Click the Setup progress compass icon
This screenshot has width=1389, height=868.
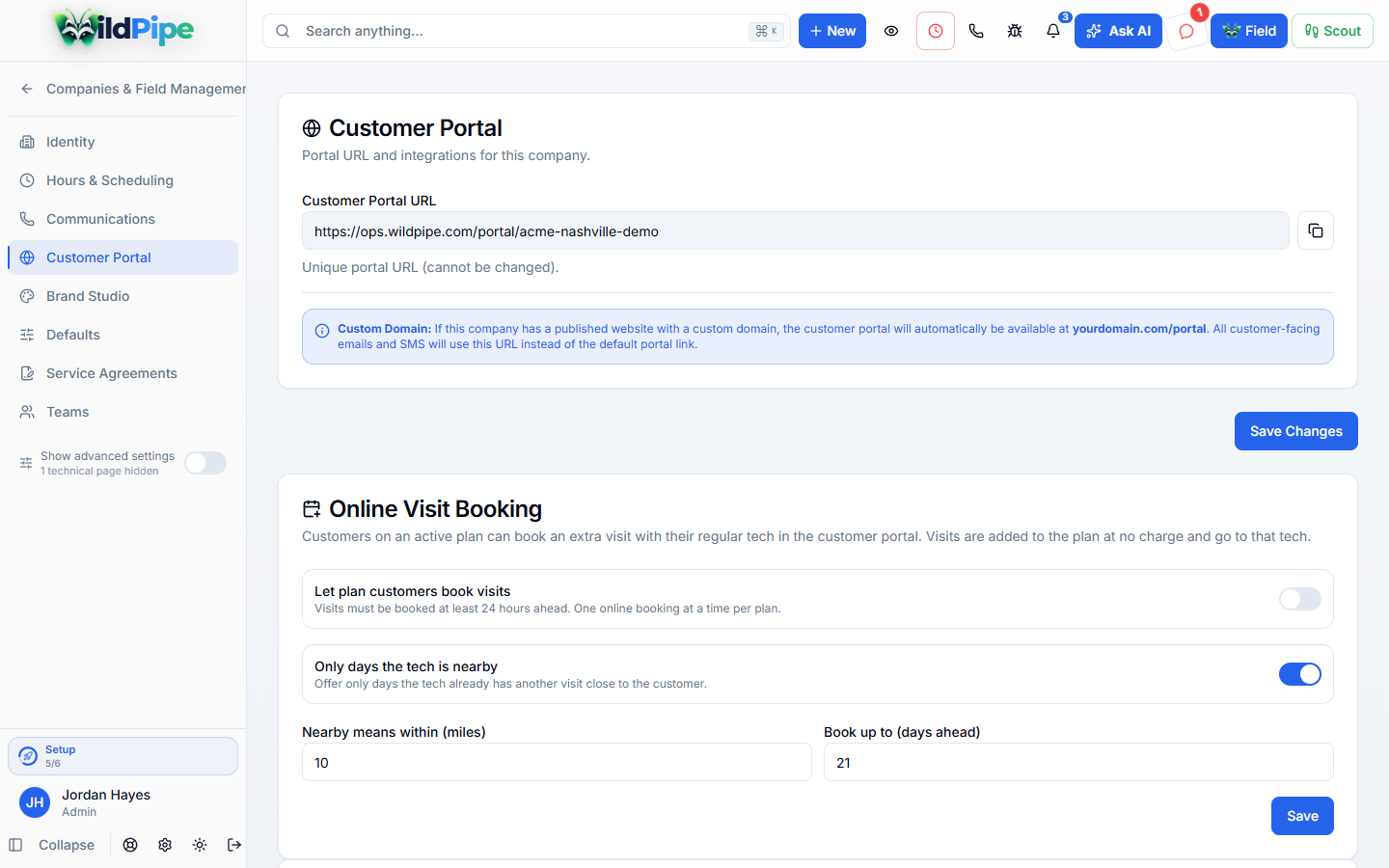(28, 756)
